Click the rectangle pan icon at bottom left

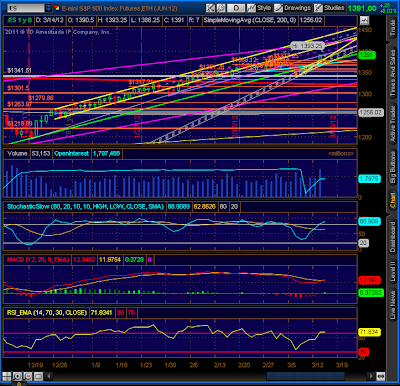pyautogui.click(x=38, y=377)
